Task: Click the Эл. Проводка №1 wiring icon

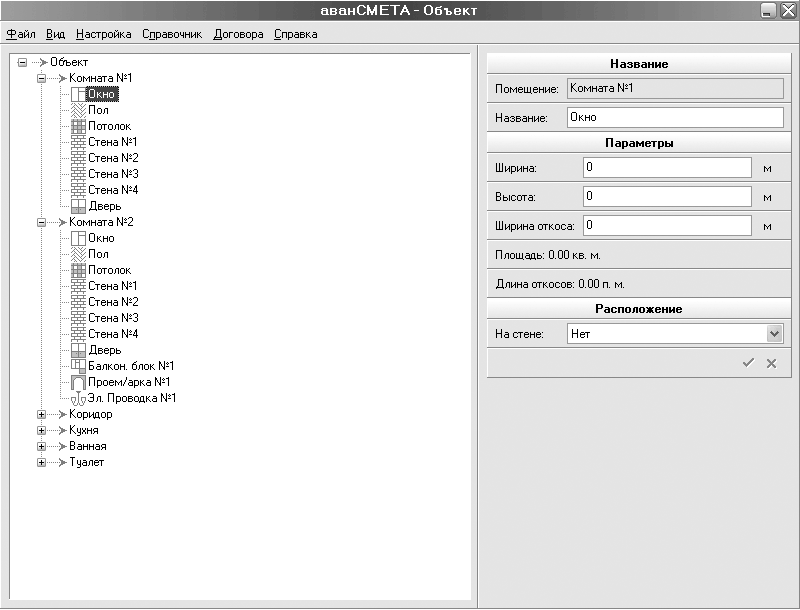Action: [x=79, y=398]
